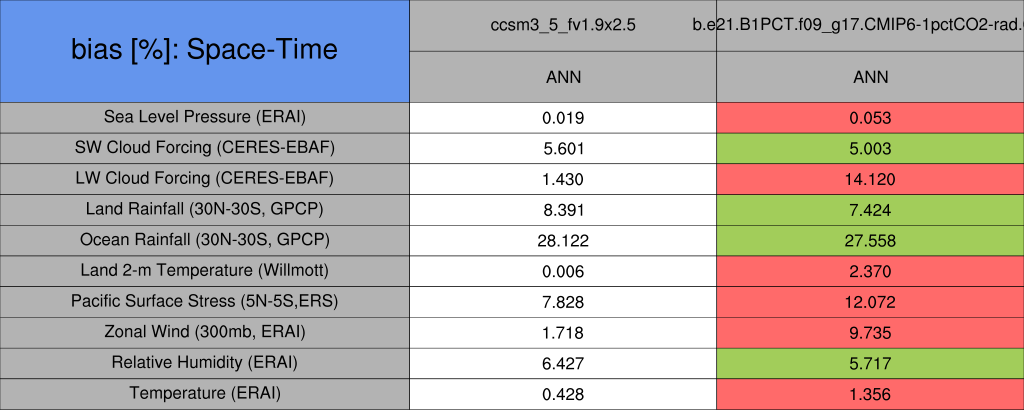Click the white cell with value 0.428

tap(563, 394)
